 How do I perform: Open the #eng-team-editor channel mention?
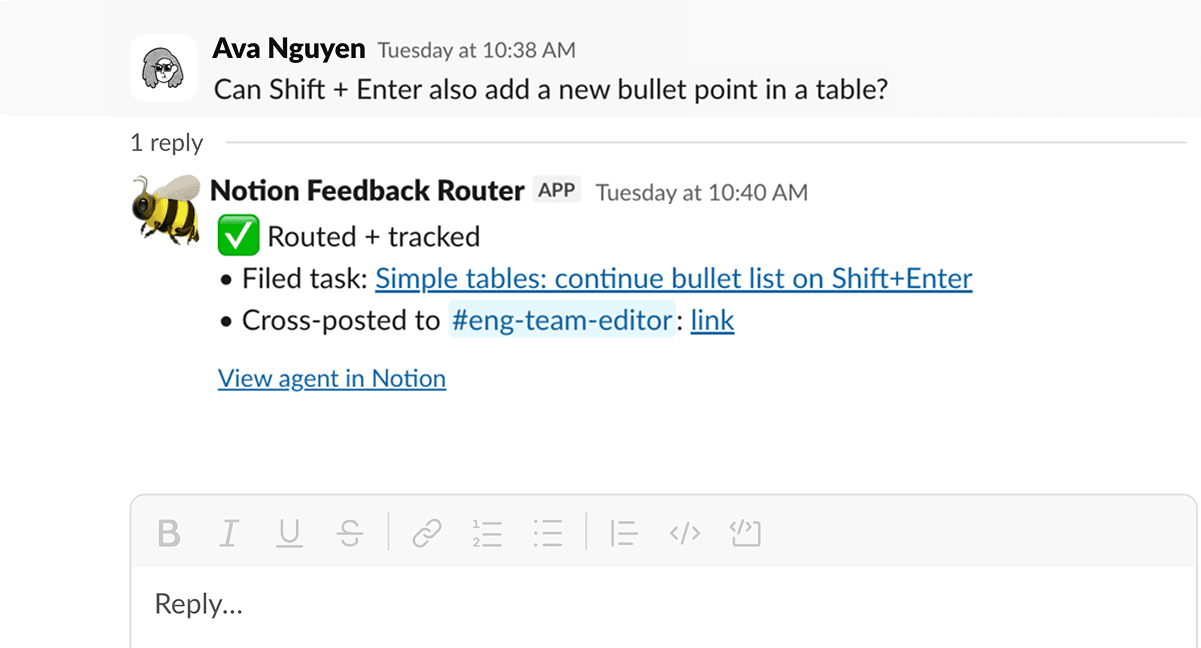(563, 320)
